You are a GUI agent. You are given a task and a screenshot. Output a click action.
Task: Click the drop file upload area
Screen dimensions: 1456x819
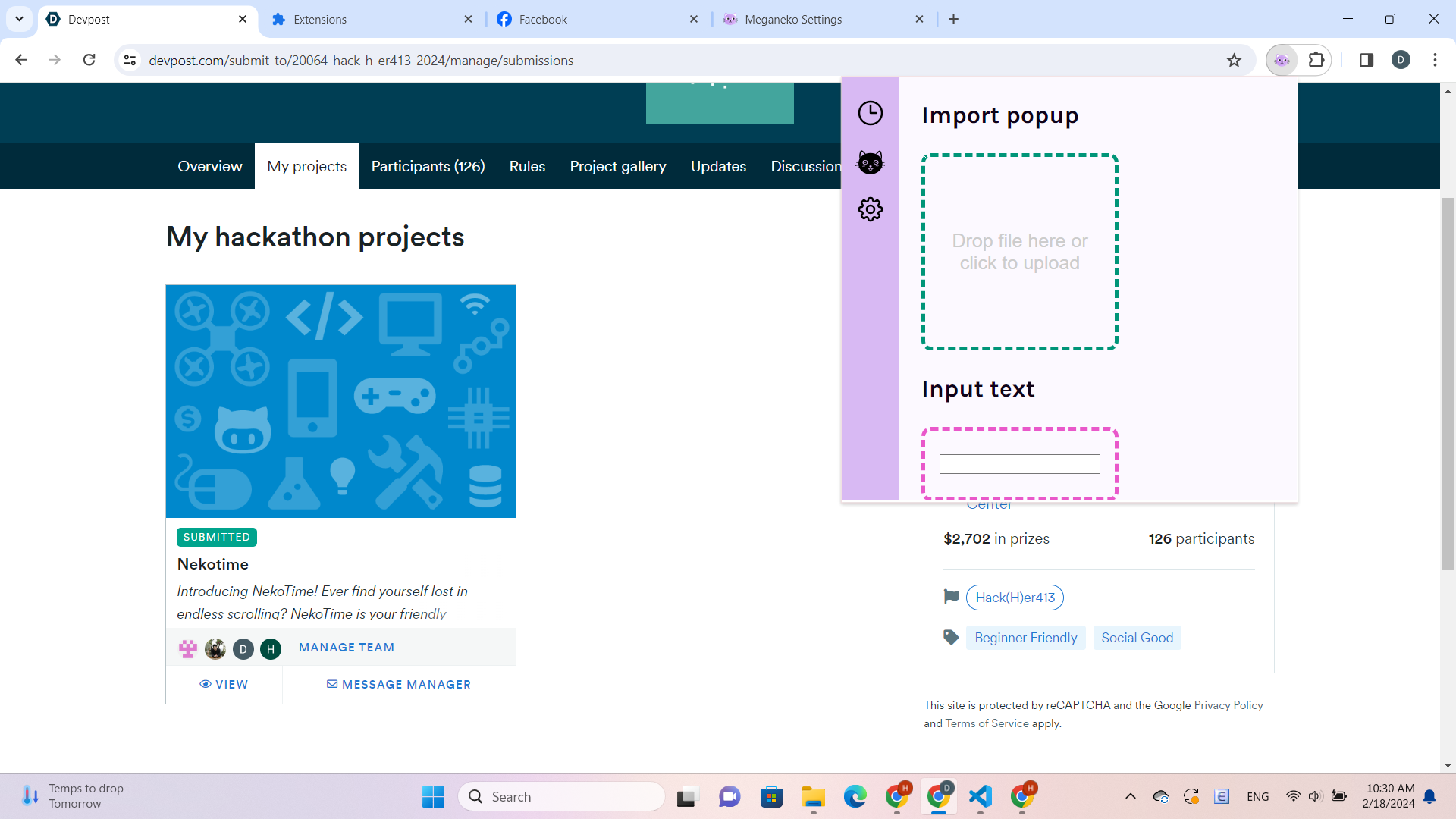1019,252
